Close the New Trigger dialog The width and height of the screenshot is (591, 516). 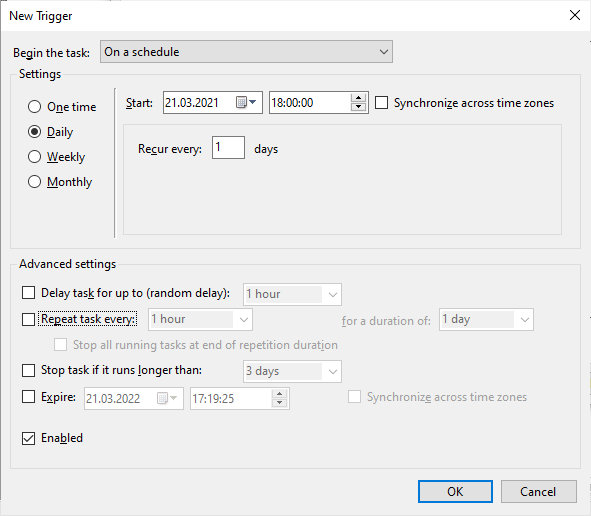coord(575,15)
